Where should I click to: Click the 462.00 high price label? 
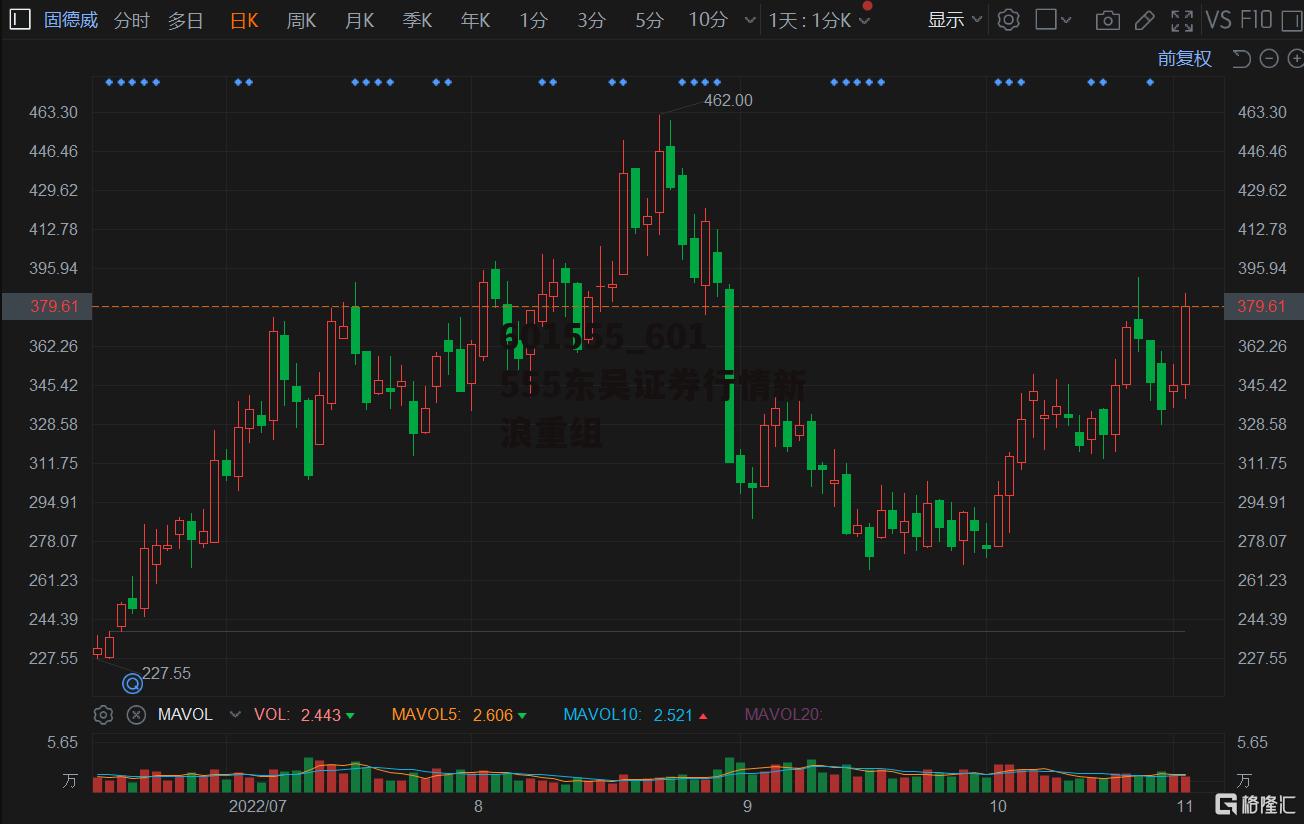(x=728, y=100)
